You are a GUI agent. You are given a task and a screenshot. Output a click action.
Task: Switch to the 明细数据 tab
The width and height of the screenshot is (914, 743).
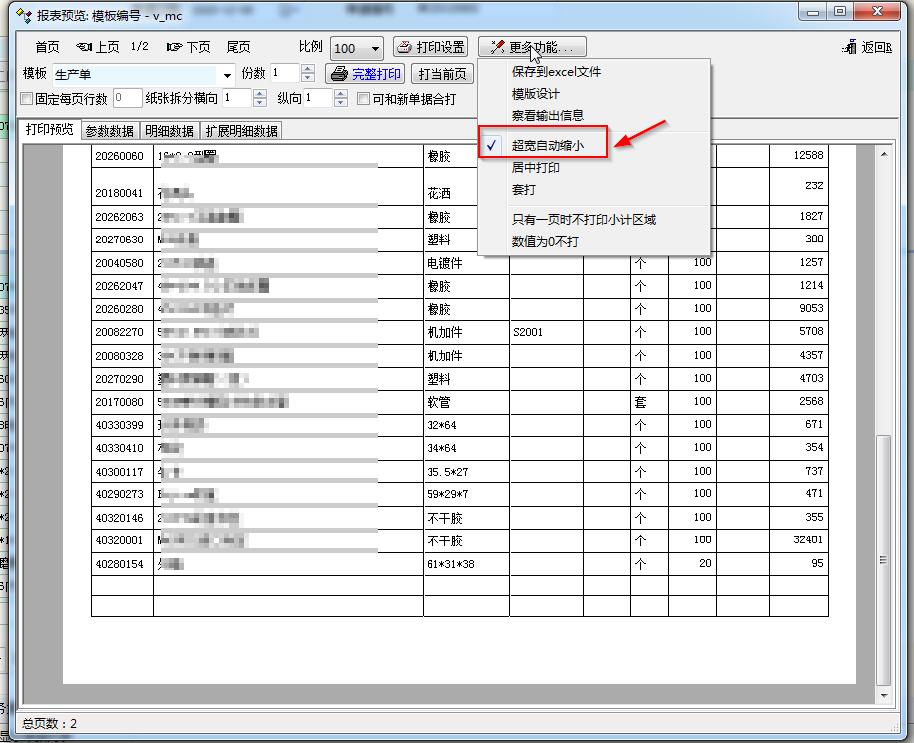[x=169, y=131]
